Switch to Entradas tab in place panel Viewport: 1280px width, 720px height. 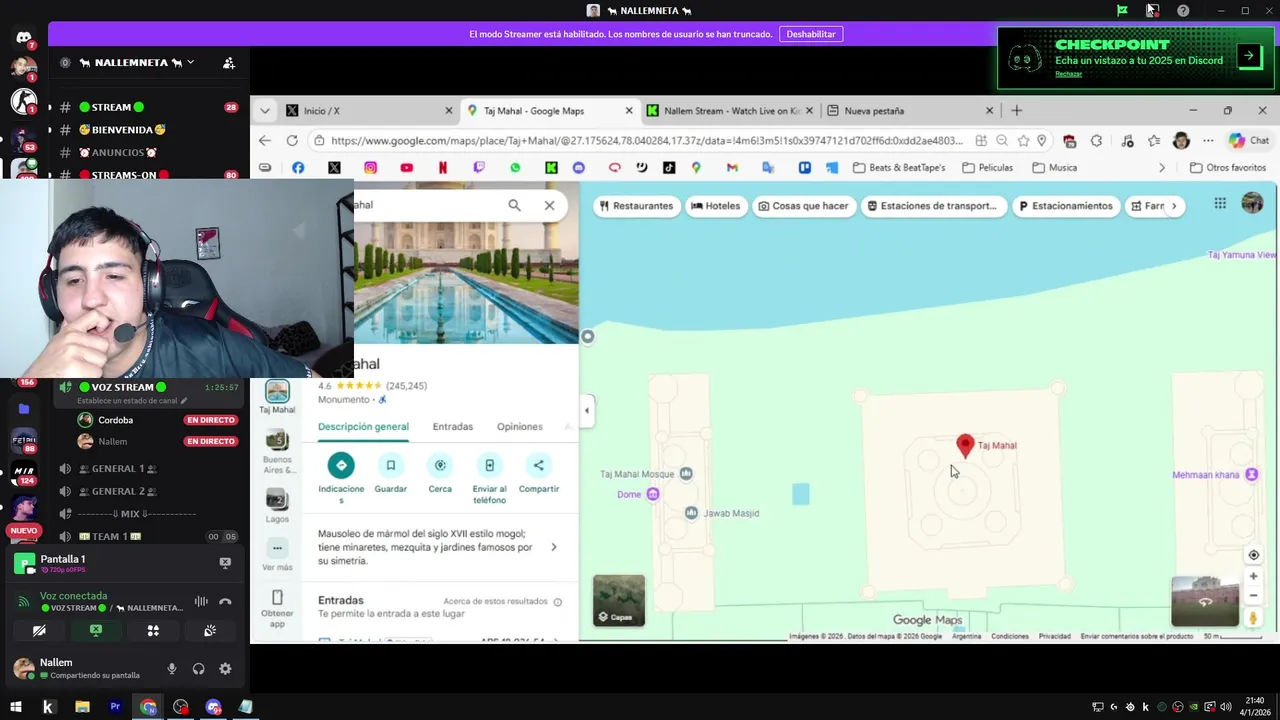tap(453, 427)
